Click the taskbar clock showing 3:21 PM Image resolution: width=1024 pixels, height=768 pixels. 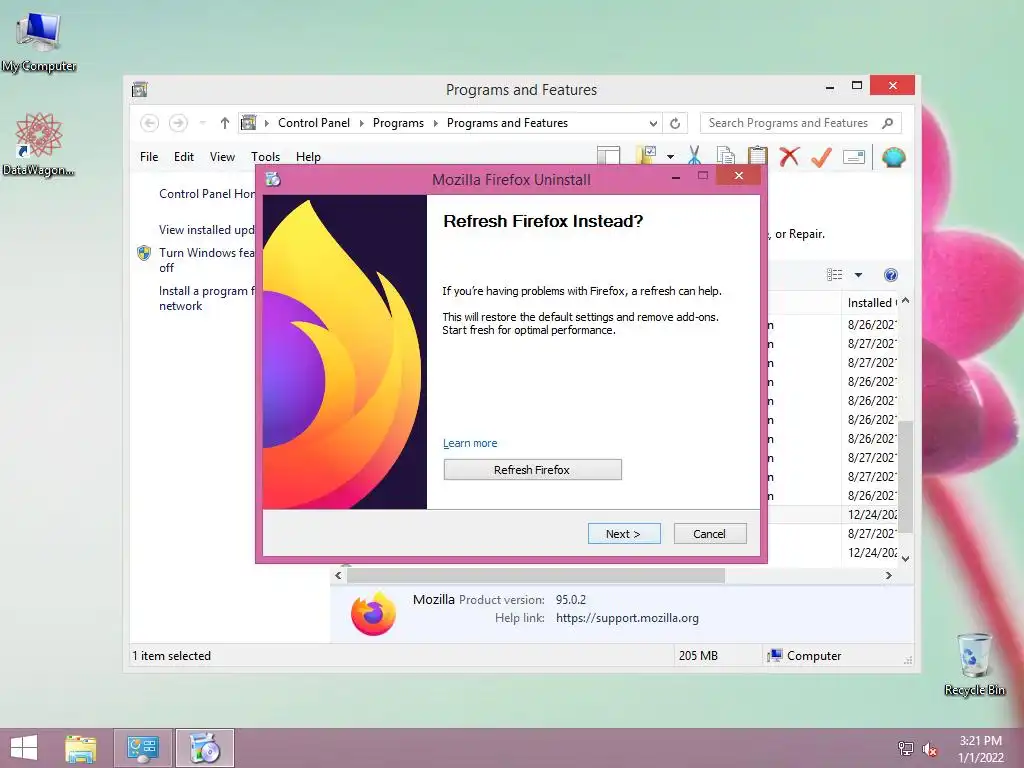[x=980, y=749]
